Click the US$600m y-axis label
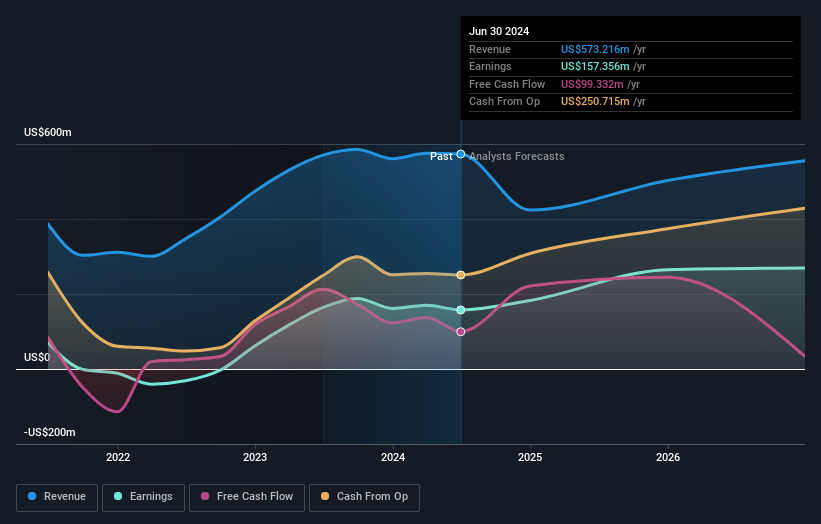The image size is (821, 524). tap(48, 132)
